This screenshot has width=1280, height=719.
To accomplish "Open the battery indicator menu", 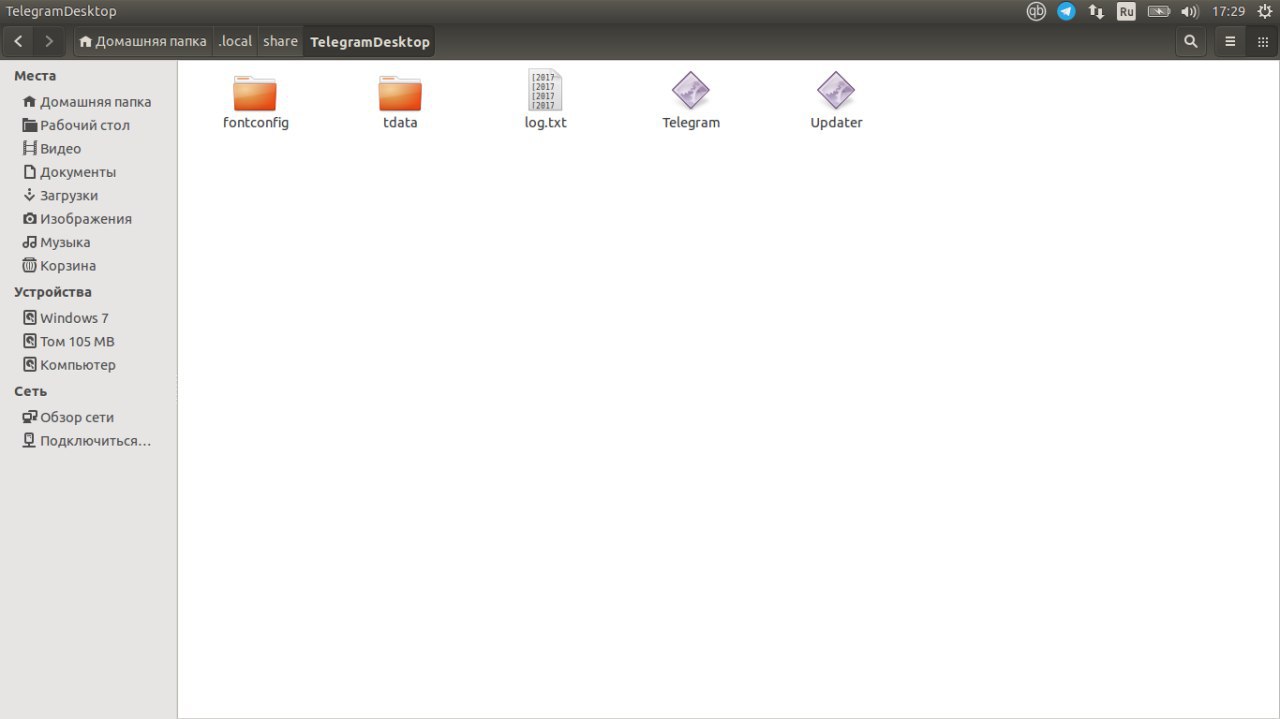I will click(1159, 12).
